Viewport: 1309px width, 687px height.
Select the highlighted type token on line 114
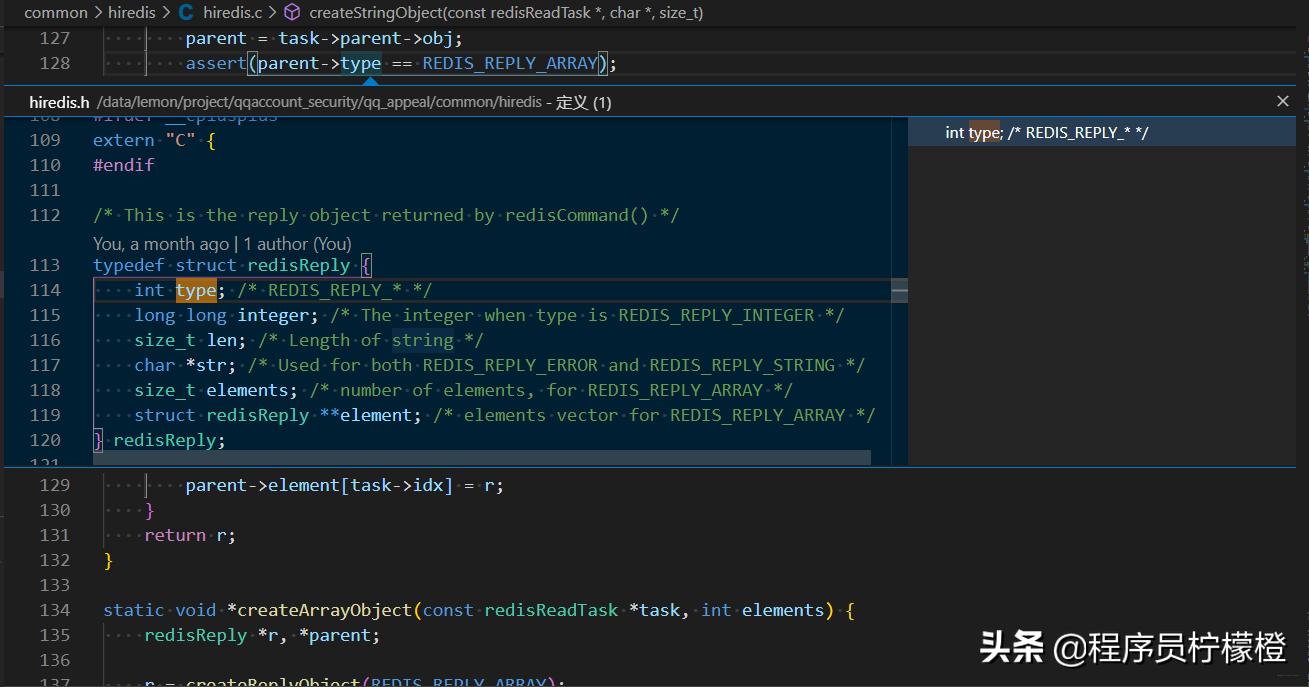click(x=197, y=289)
